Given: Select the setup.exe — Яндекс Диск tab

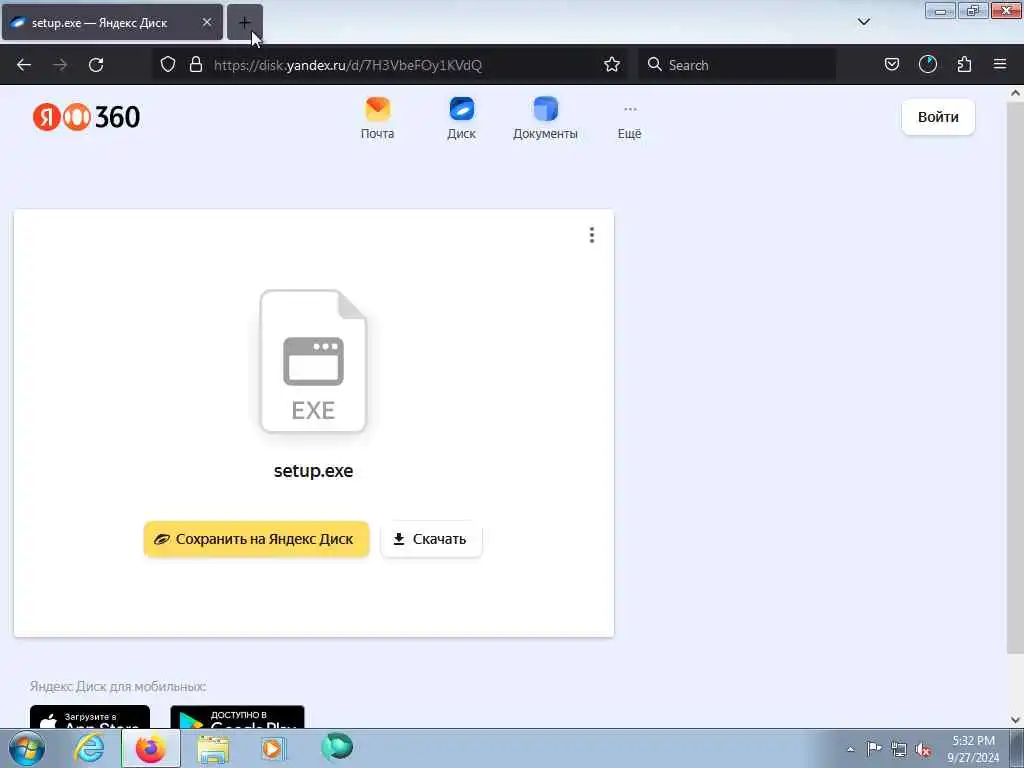Looking at the screenshot, I should (x=112, y=23).
